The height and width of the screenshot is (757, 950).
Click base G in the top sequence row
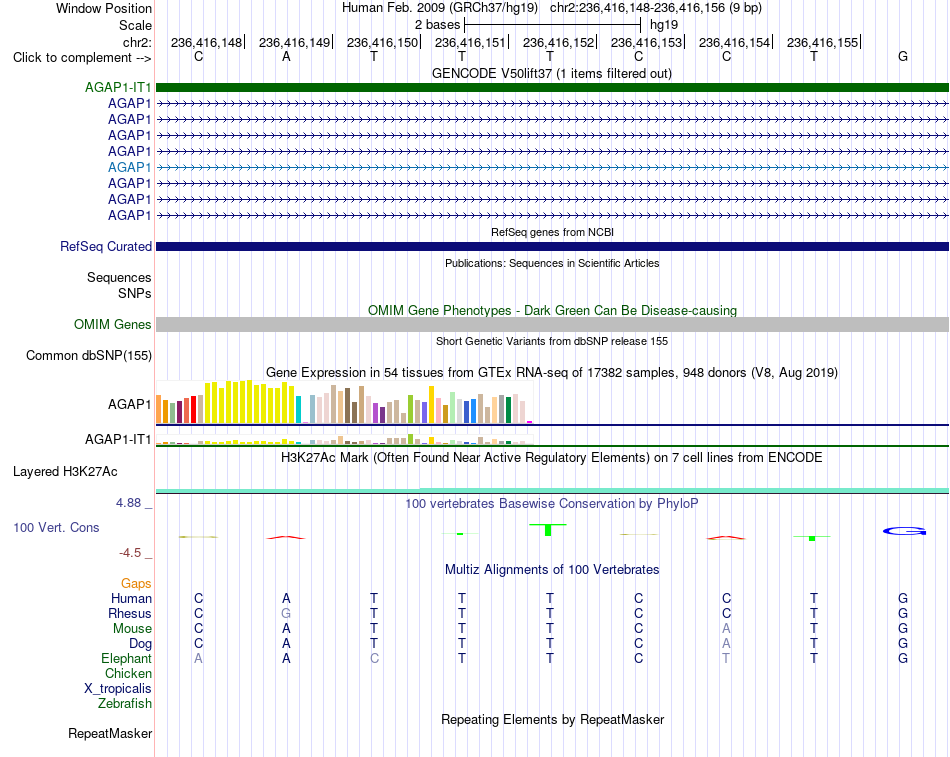click(x=903, y=57)
